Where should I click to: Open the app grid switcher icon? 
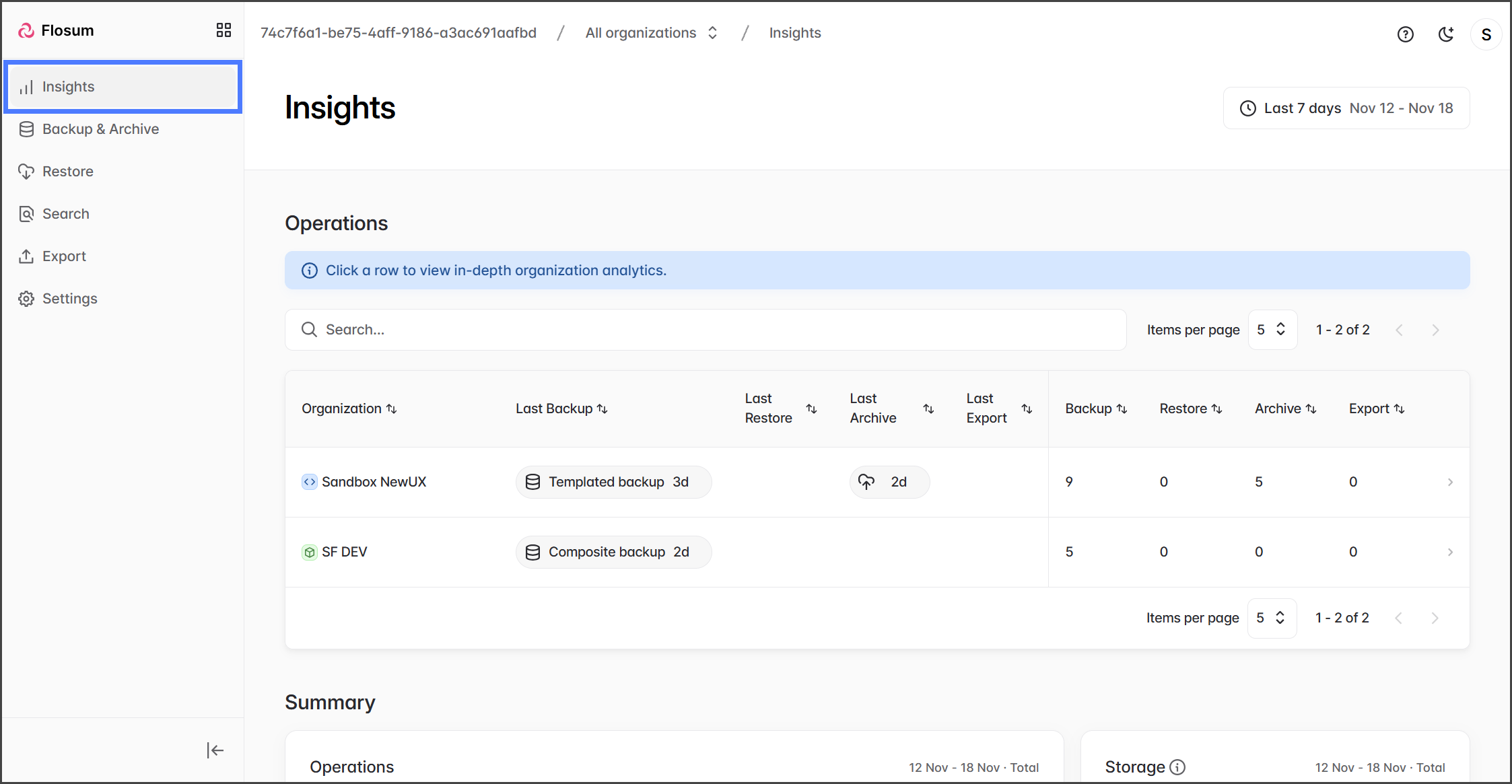(x=224, y=30)
